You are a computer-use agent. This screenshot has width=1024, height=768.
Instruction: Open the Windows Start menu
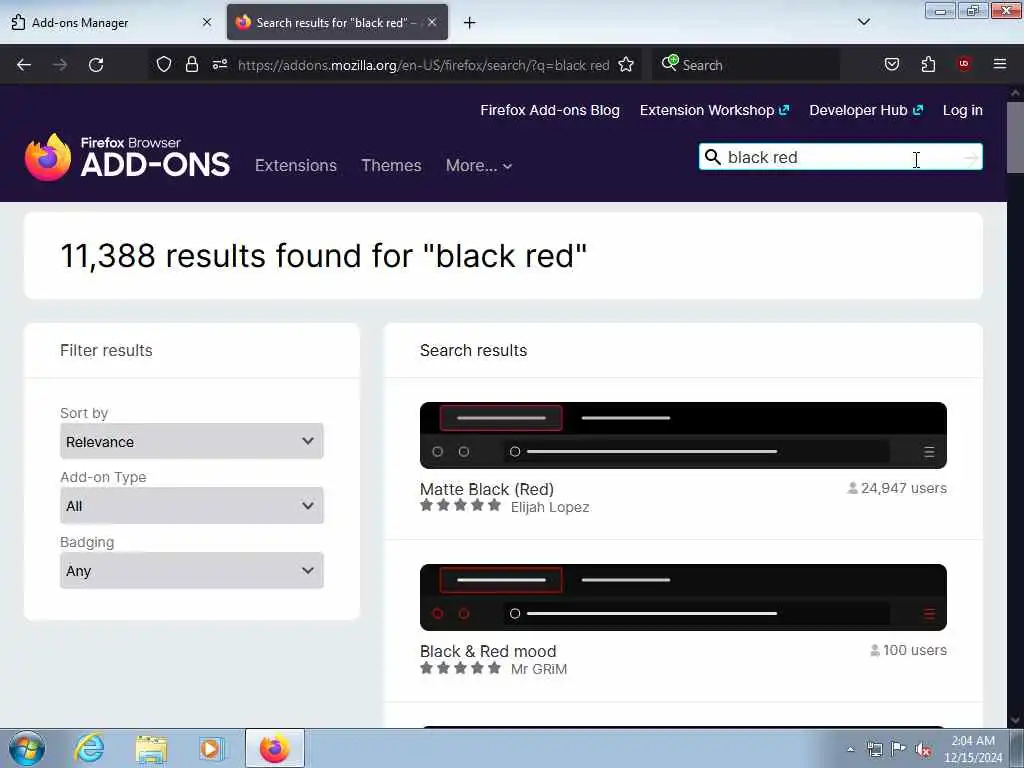coord(27,748)
